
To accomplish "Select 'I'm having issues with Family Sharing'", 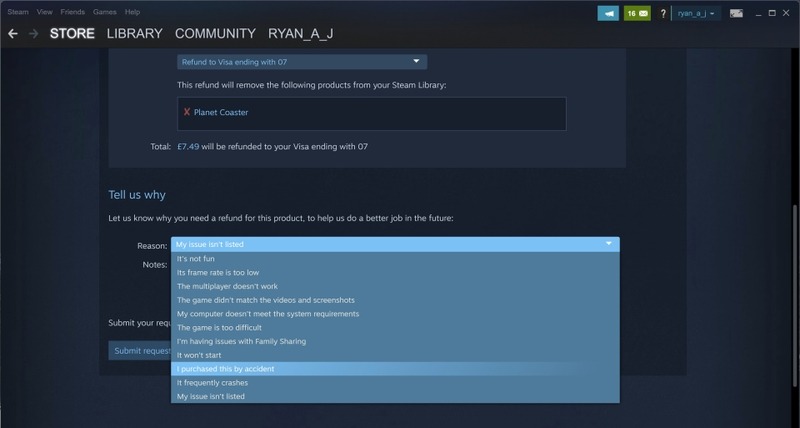I will pos(395,341).
